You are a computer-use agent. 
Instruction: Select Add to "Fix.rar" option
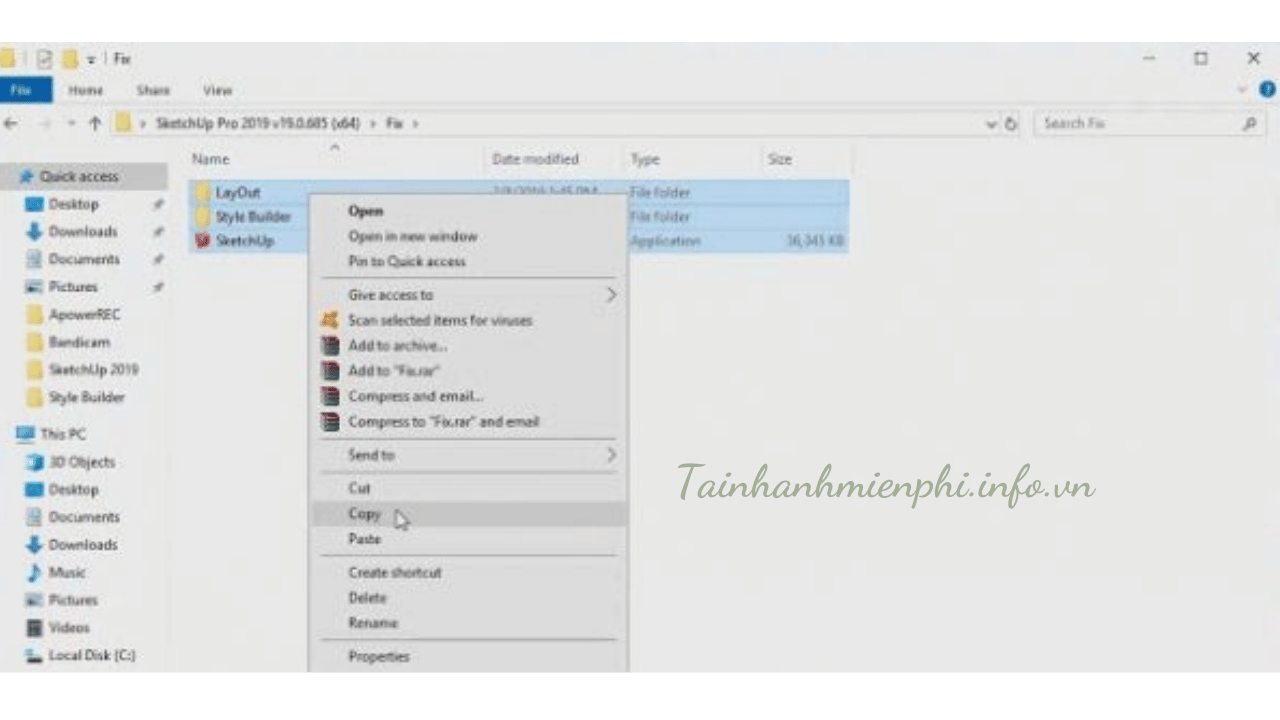pyautogui.click(x=393, y=371)
